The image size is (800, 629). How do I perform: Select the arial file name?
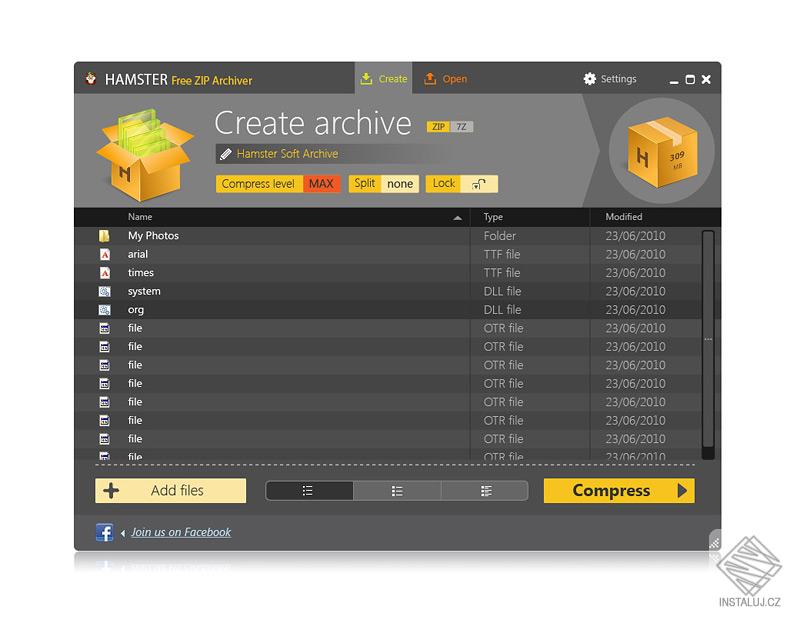138,254
